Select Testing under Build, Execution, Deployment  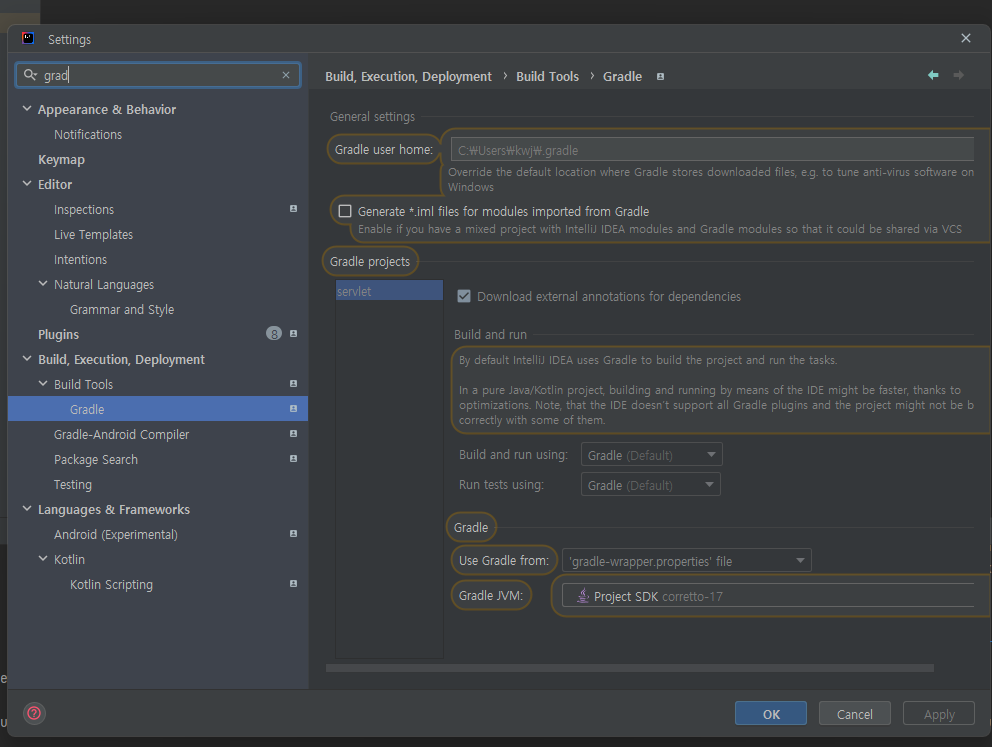click(73, 485)
